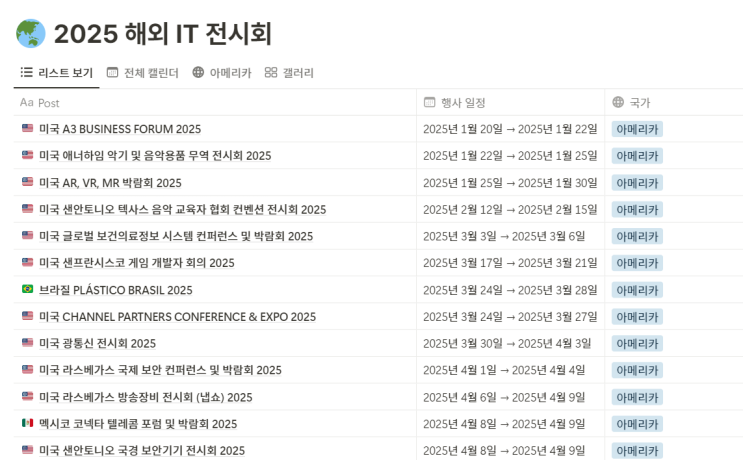Viewport: 743px width, 460px height.
Task: Click date 2025년 4월 1일 → 4월 4일
Action: (504, 370)
